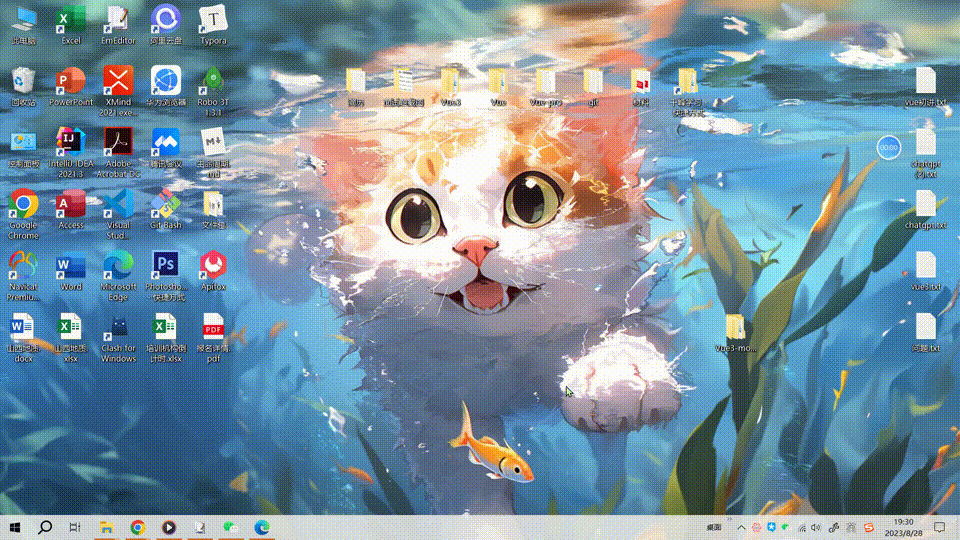Select the git folder
This screenshot has height=540, width=960.
[593, 87]
